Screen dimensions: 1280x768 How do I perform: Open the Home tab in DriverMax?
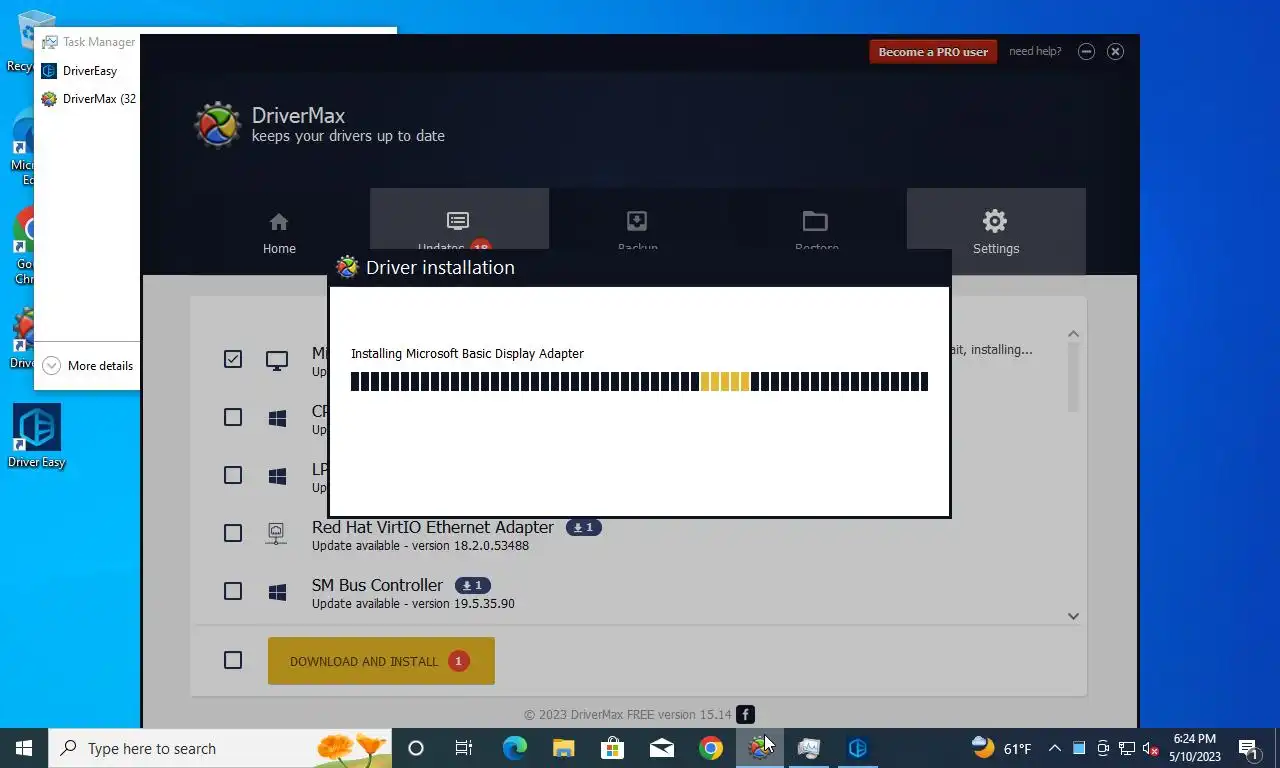click(x=279, y=232)
